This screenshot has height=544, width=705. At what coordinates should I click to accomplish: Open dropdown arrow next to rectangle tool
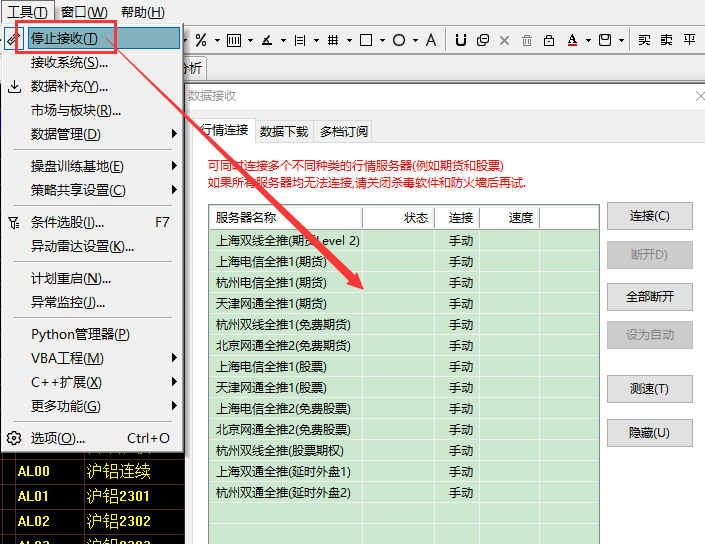click(382, 40)
